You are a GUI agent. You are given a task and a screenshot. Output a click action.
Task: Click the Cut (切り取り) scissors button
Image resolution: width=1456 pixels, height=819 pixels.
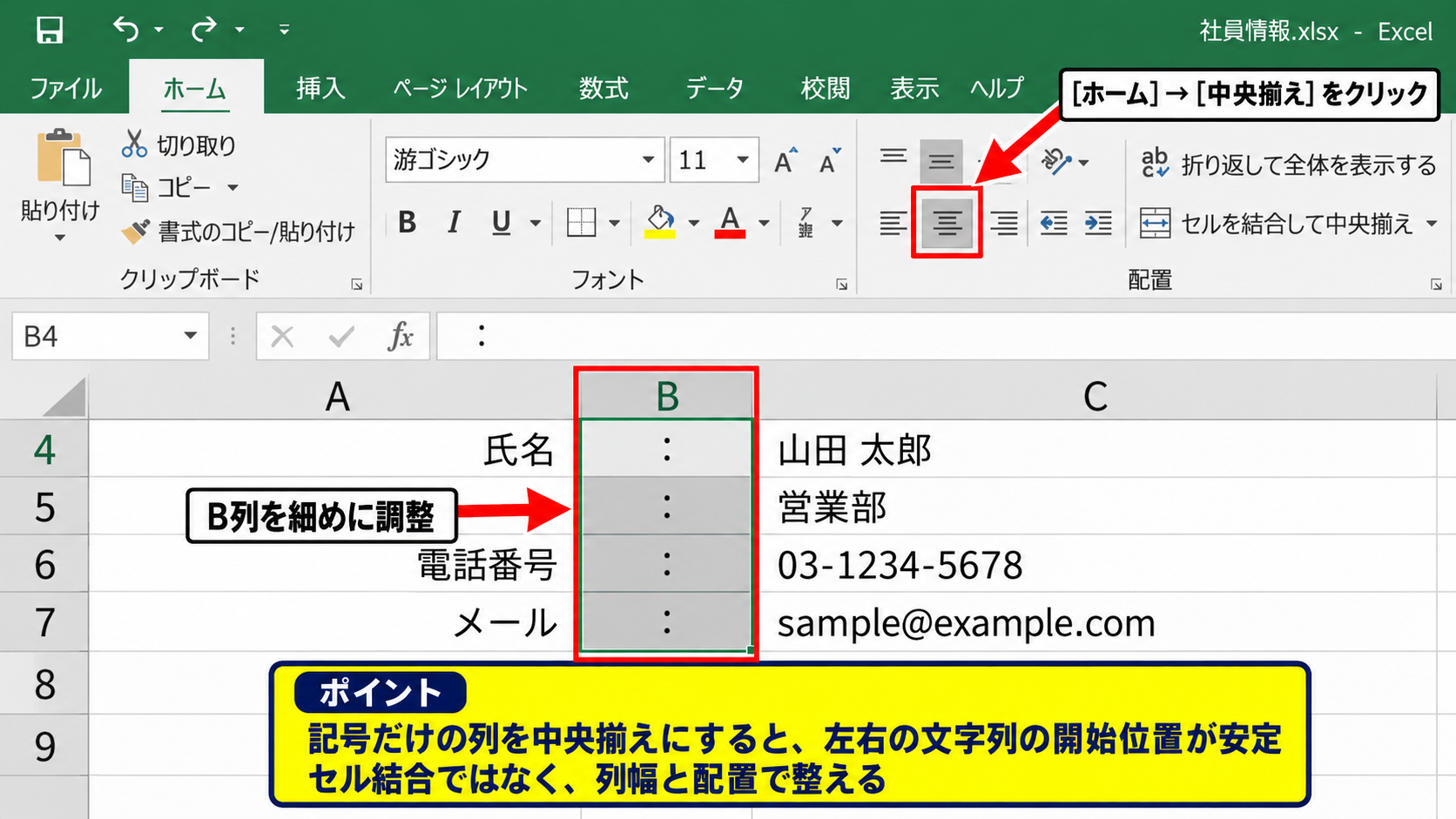(x=179, y=144)
